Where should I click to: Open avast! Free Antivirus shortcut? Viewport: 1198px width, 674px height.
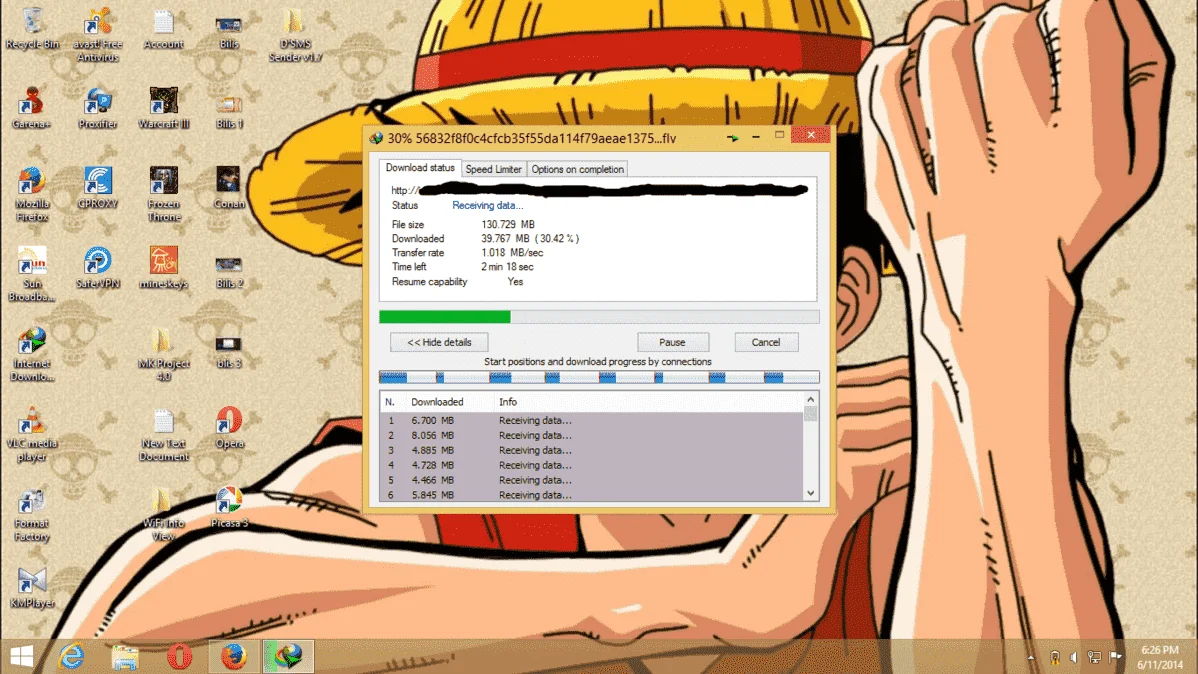tap(98, 35)
